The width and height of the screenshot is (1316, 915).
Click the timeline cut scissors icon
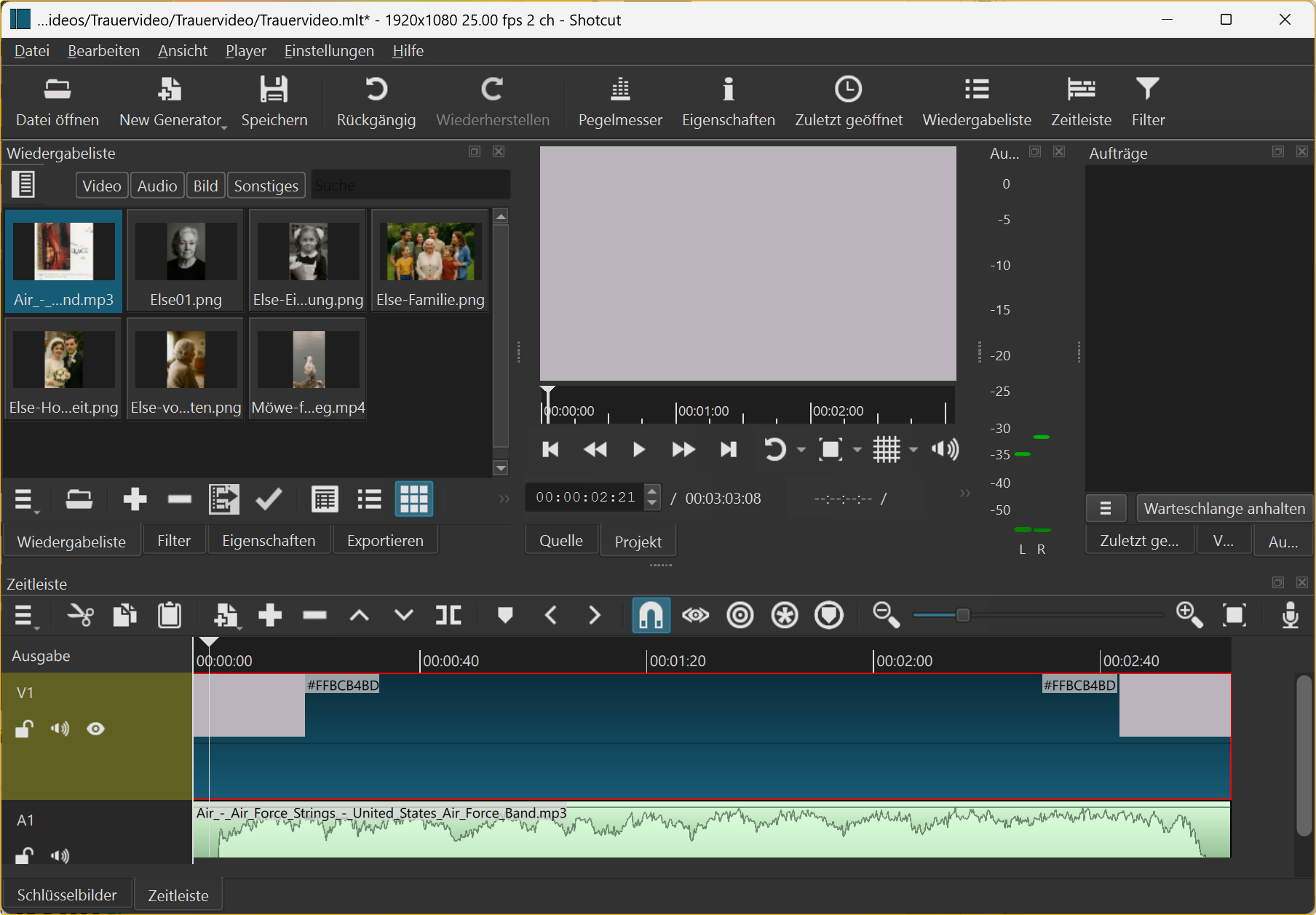click(x=80, y=616)
